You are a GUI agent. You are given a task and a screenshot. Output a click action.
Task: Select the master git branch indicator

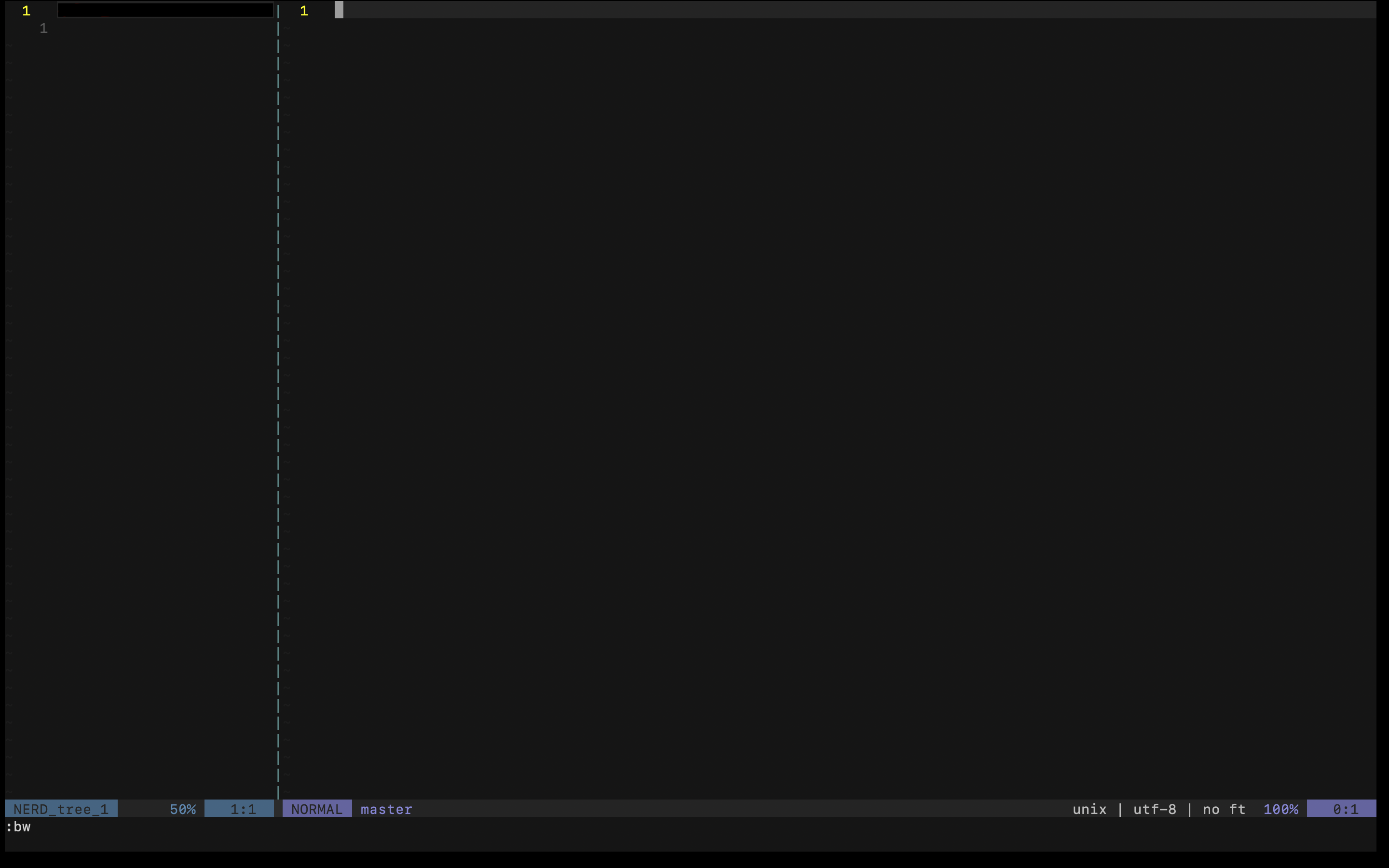(386, 809)
